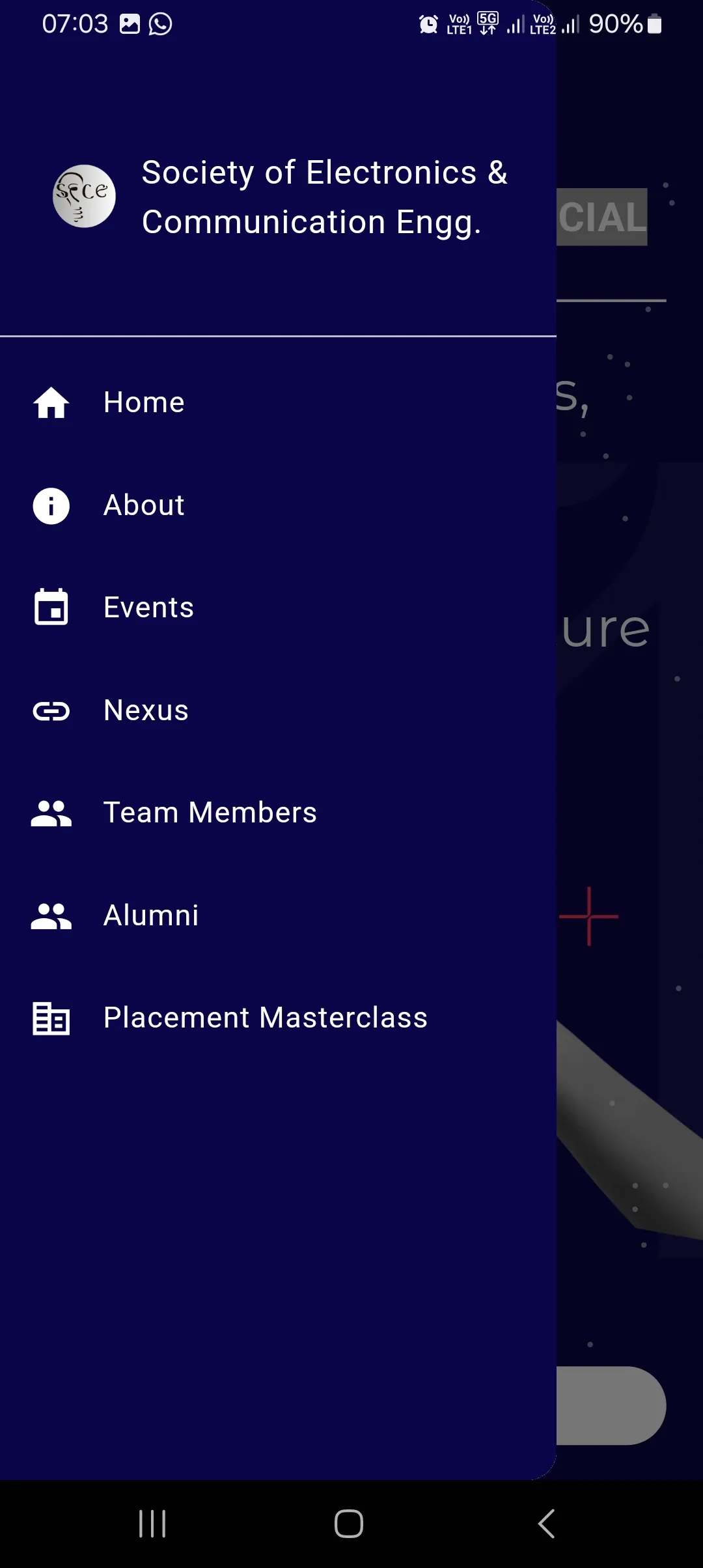This screenshot has width=703, height=1568.
Task: Tap the gallery notification icon in status bar
Action: pos(130,24)
